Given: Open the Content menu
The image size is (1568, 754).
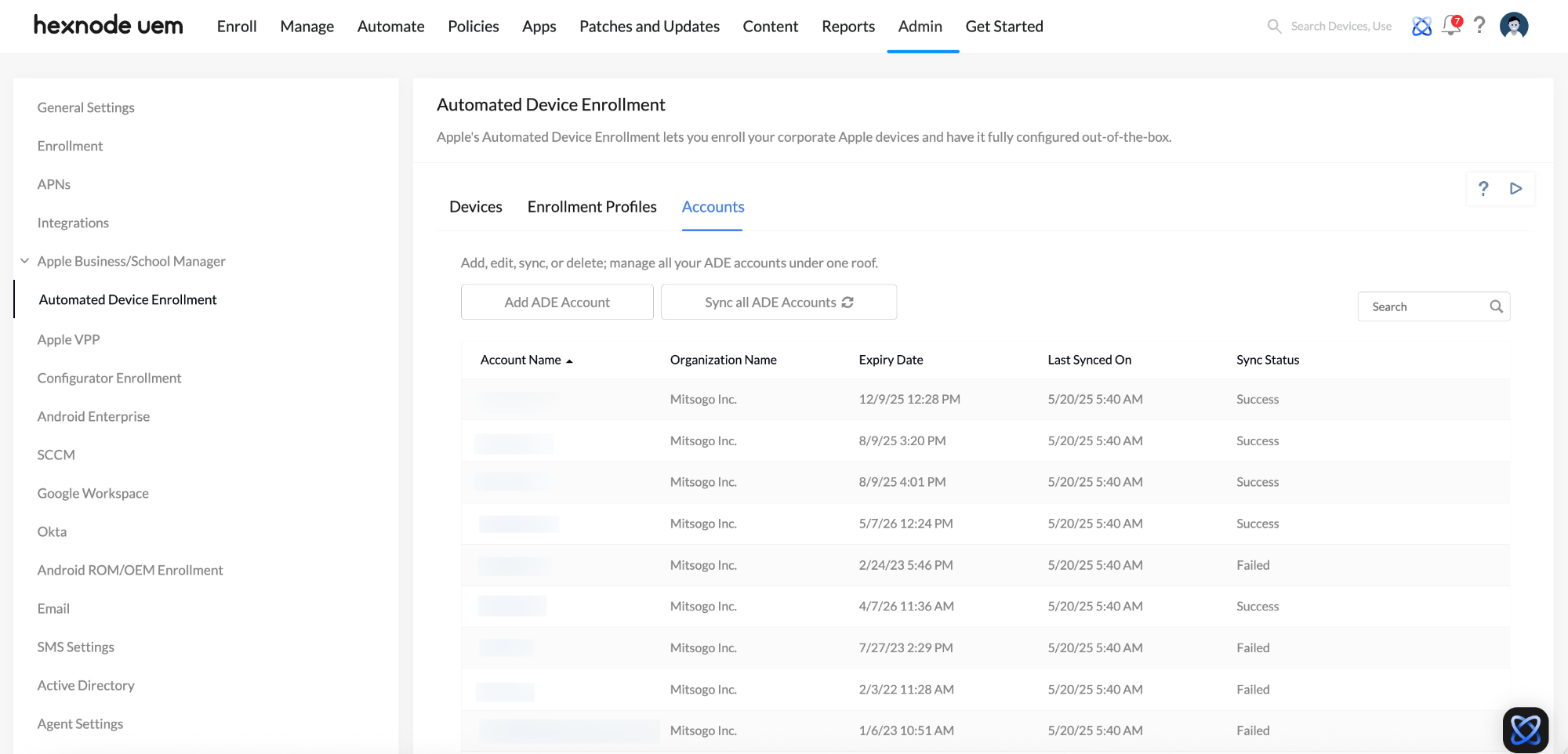Looking at the screenshot, I should pyautogui.click(x=771, y=27).
